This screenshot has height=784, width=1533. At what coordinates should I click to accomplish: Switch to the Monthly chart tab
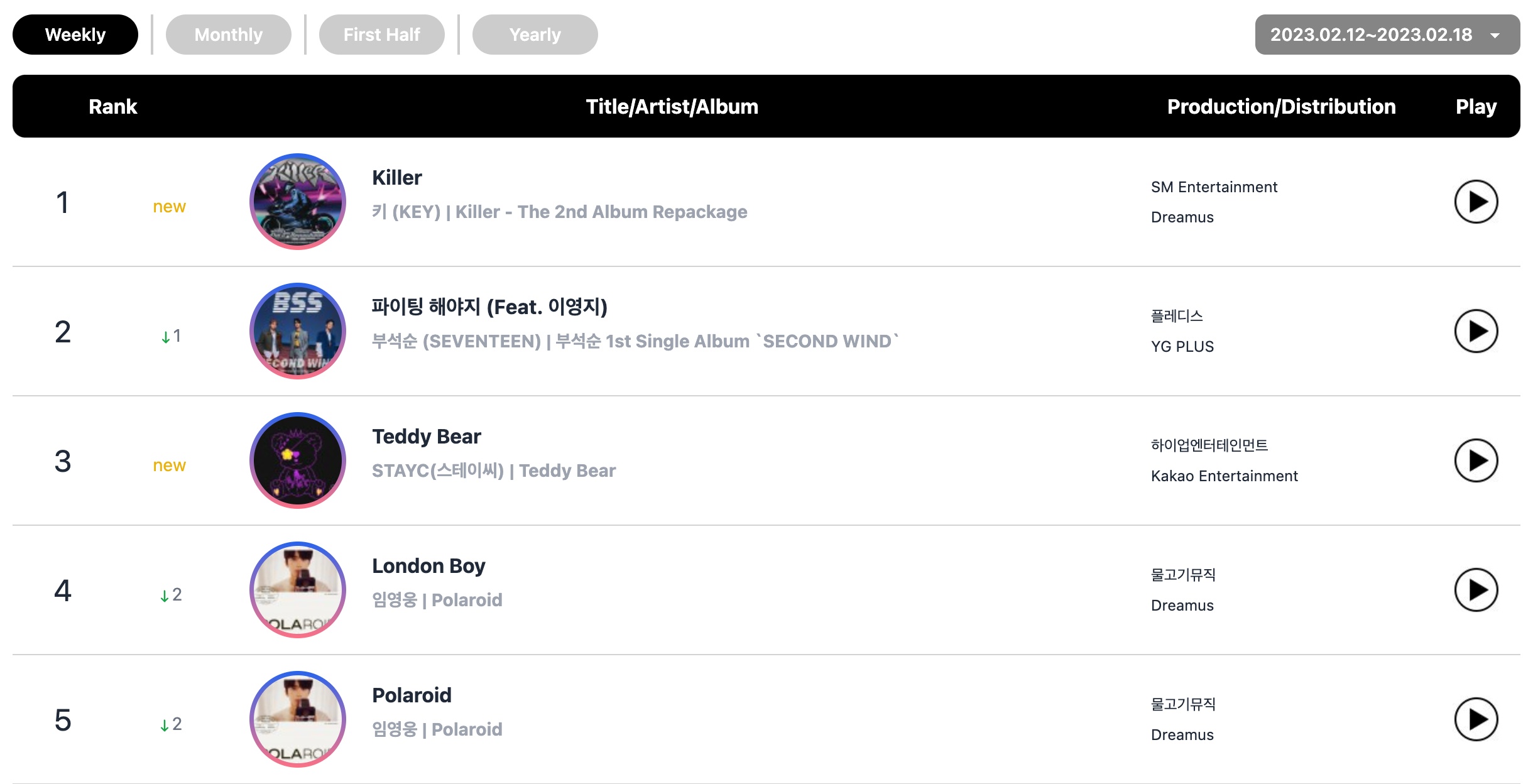[229, 35]
